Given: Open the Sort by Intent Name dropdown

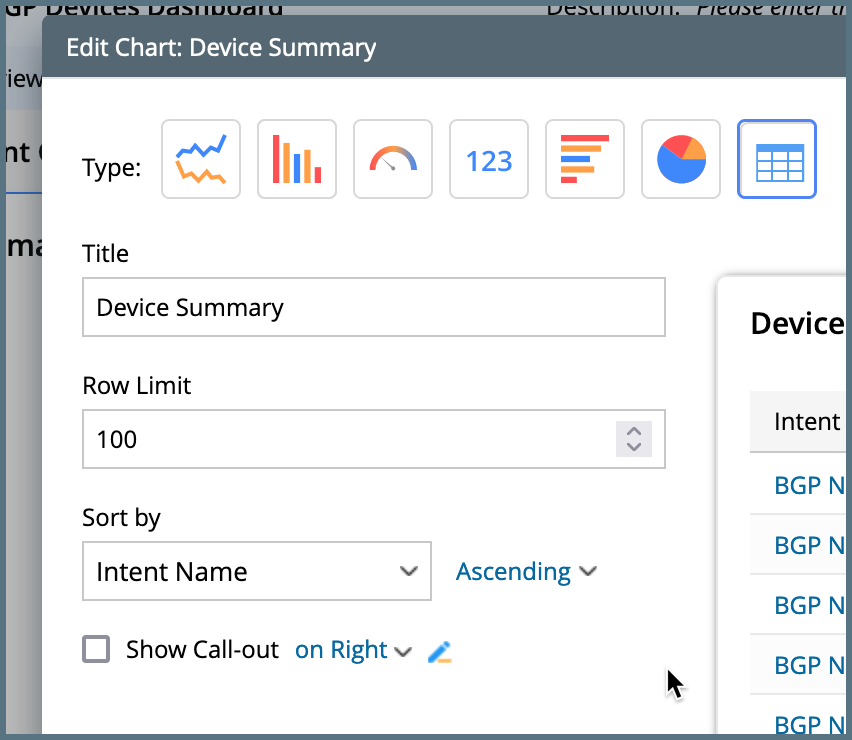Looking at the screenshot, I should tap(257, 572).
